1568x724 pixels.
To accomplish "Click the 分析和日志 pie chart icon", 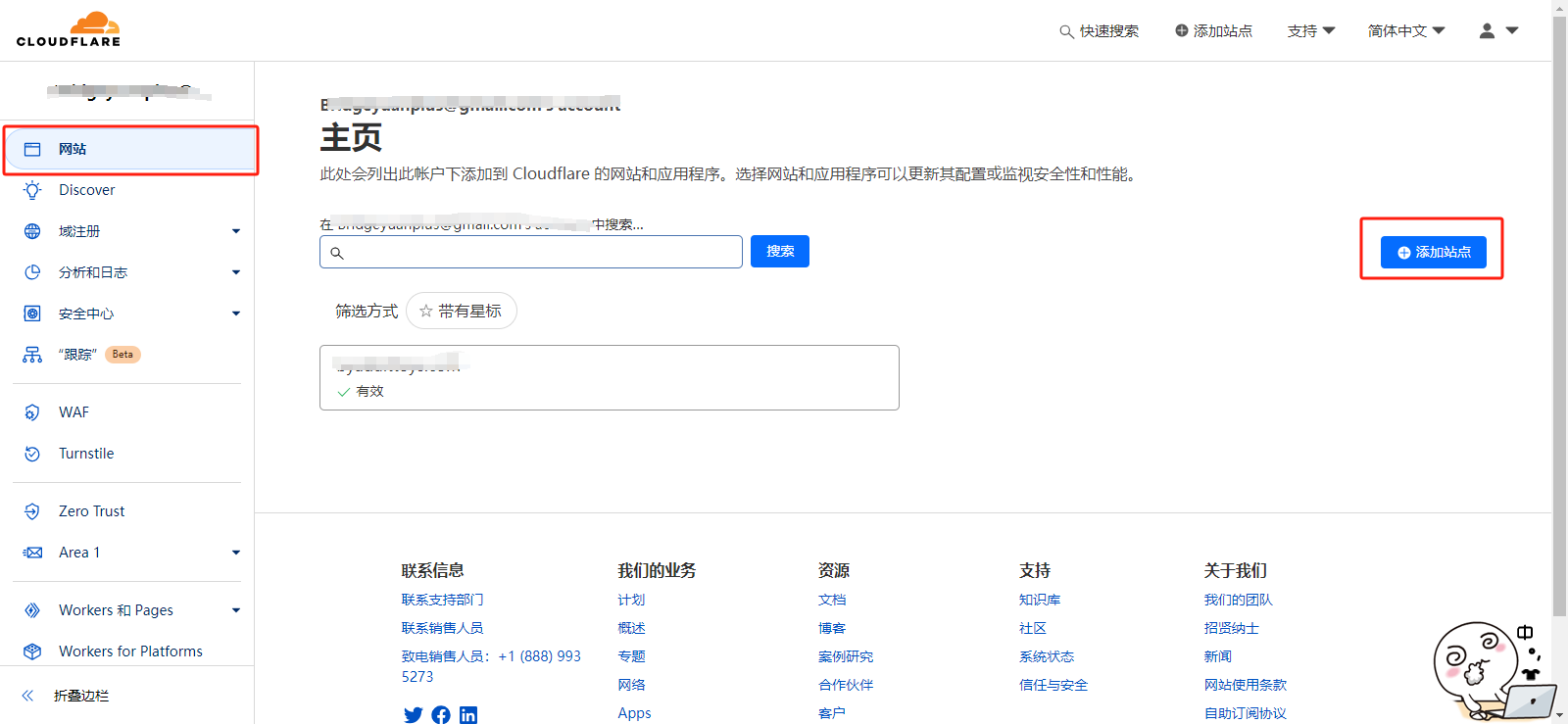I will (32, 272).
